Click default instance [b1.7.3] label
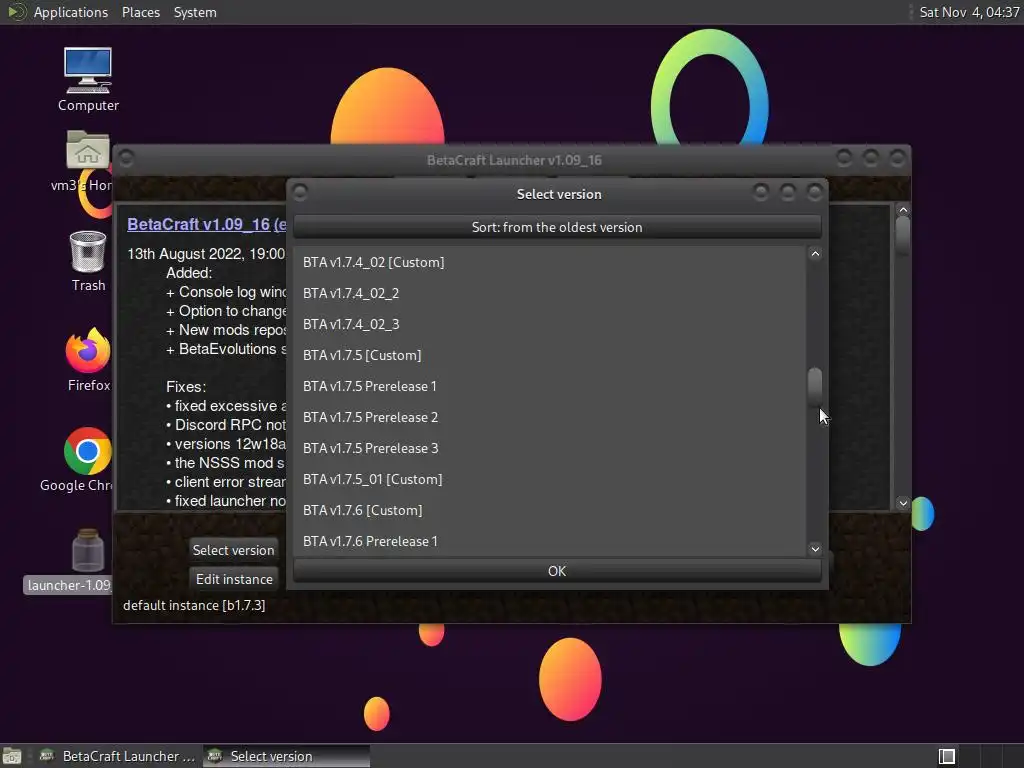This screenshot has width=1024, height=768. coord(194,605)
